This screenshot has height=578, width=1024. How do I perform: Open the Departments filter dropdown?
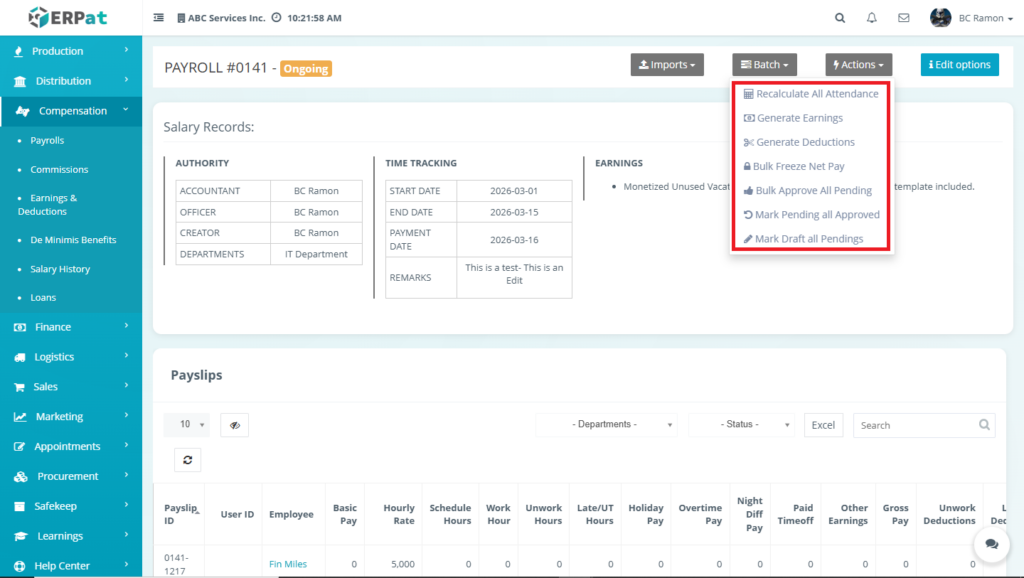coord(606,425)
